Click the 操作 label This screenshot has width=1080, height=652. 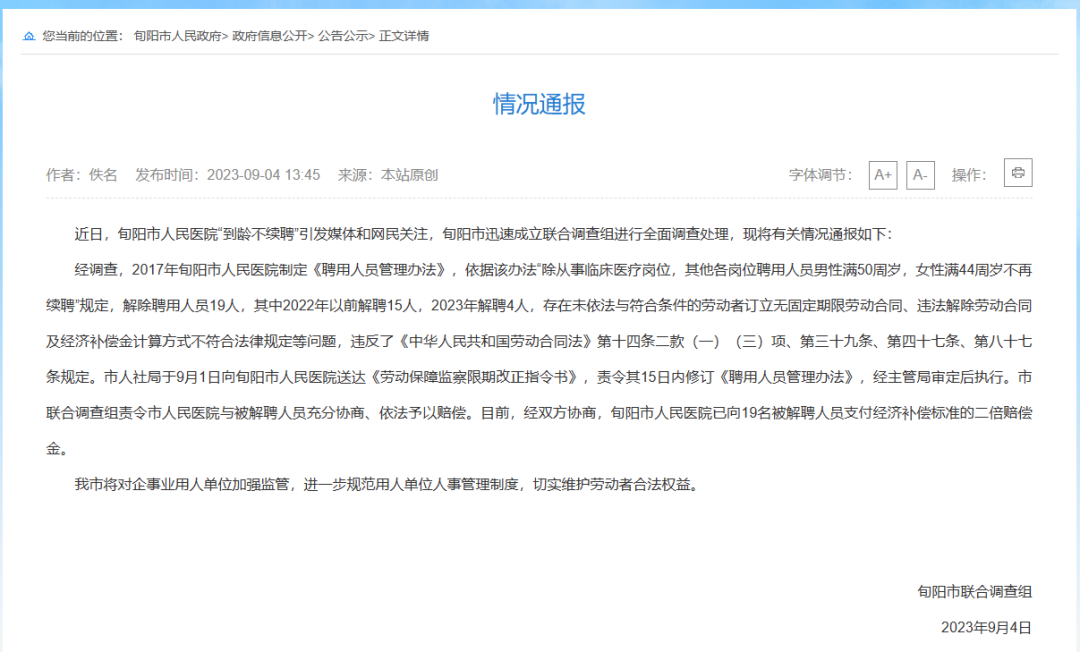pyautogui.click(x=968, y=175)
